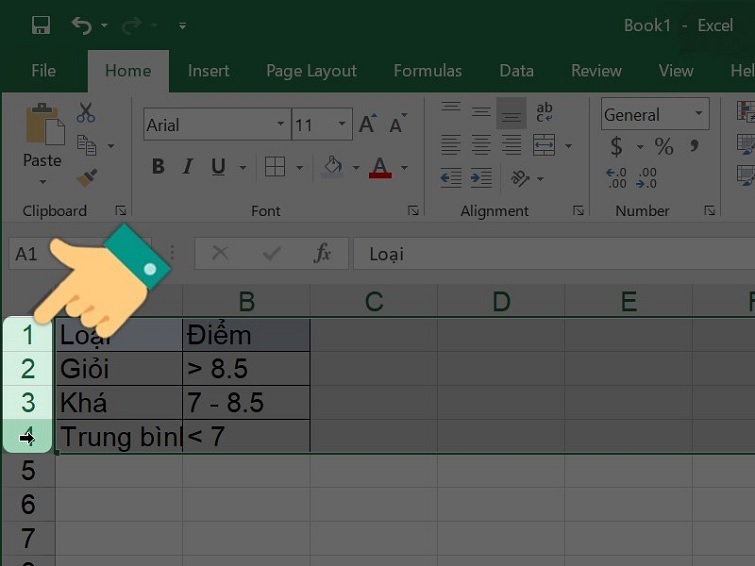Click the Paste clipboard icon

tap(45, 124)
